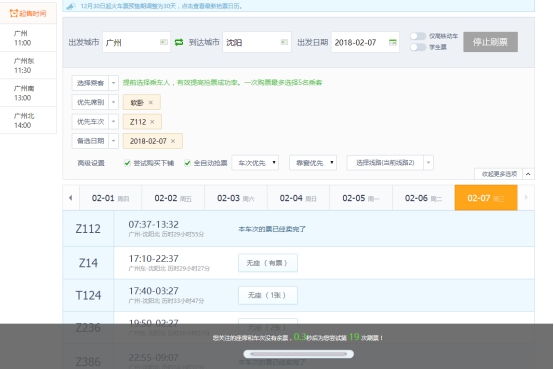Click the 停止刷票 button
This screenshot has height=369, width=554.
point(490,42)
